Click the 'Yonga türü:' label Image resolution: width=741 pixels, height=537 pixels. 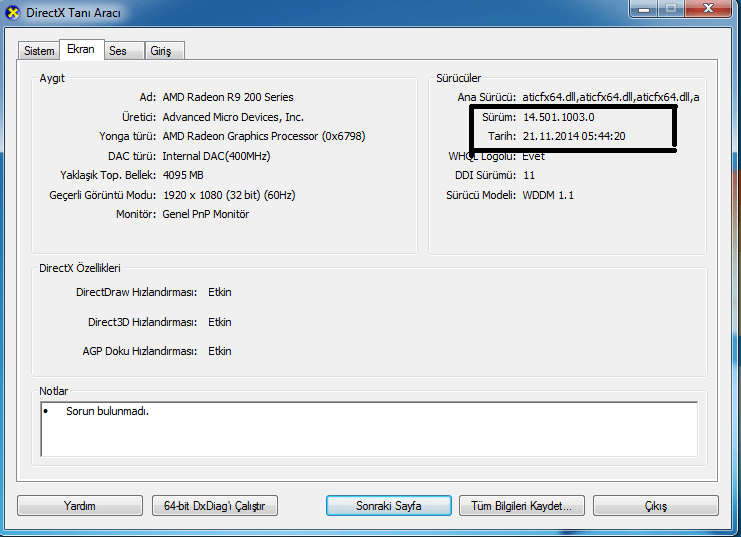[x=128, y=136]
